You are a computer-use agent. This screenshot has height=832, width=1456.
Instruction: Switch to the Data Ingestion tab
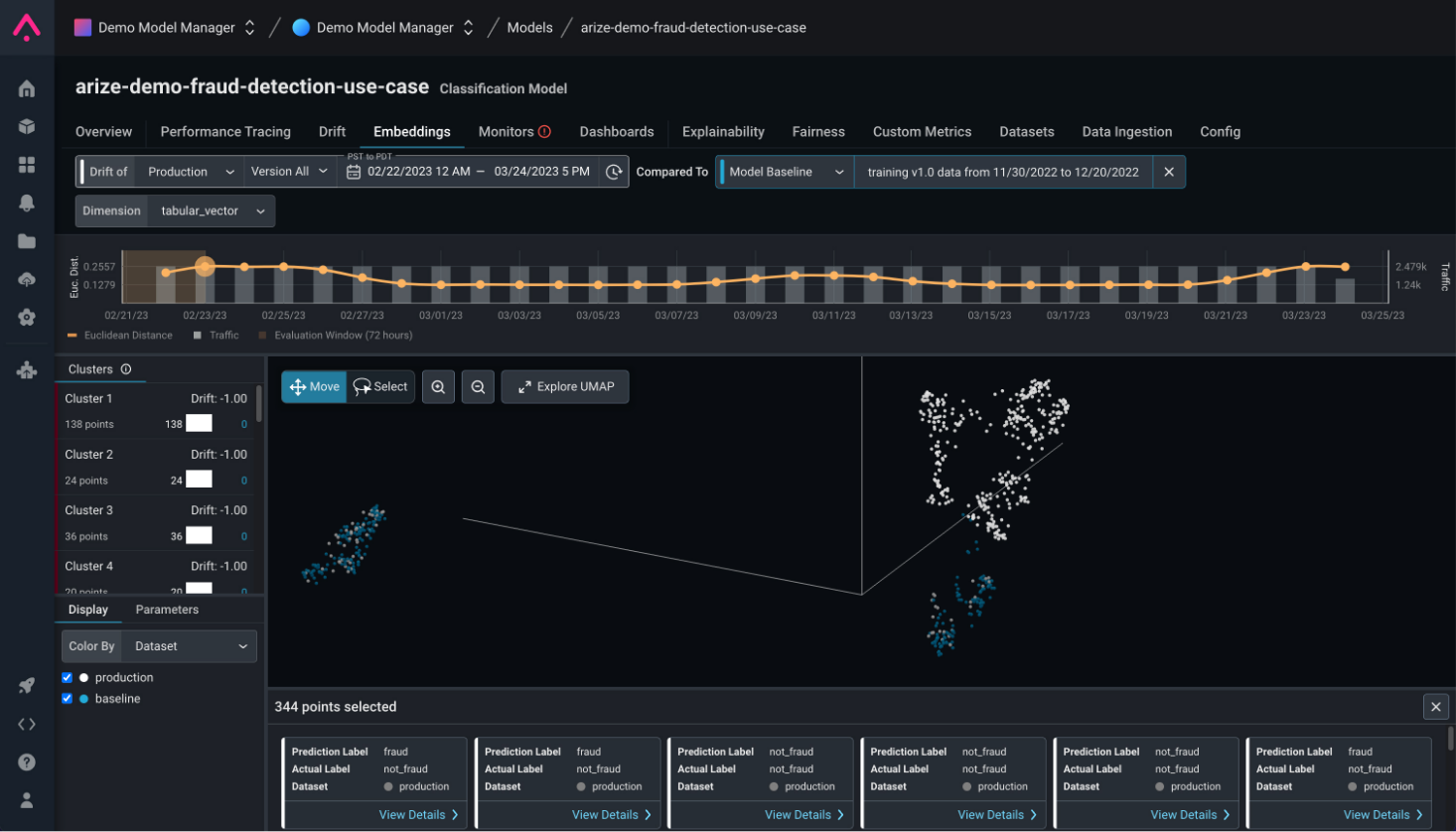pos(1126,131)
